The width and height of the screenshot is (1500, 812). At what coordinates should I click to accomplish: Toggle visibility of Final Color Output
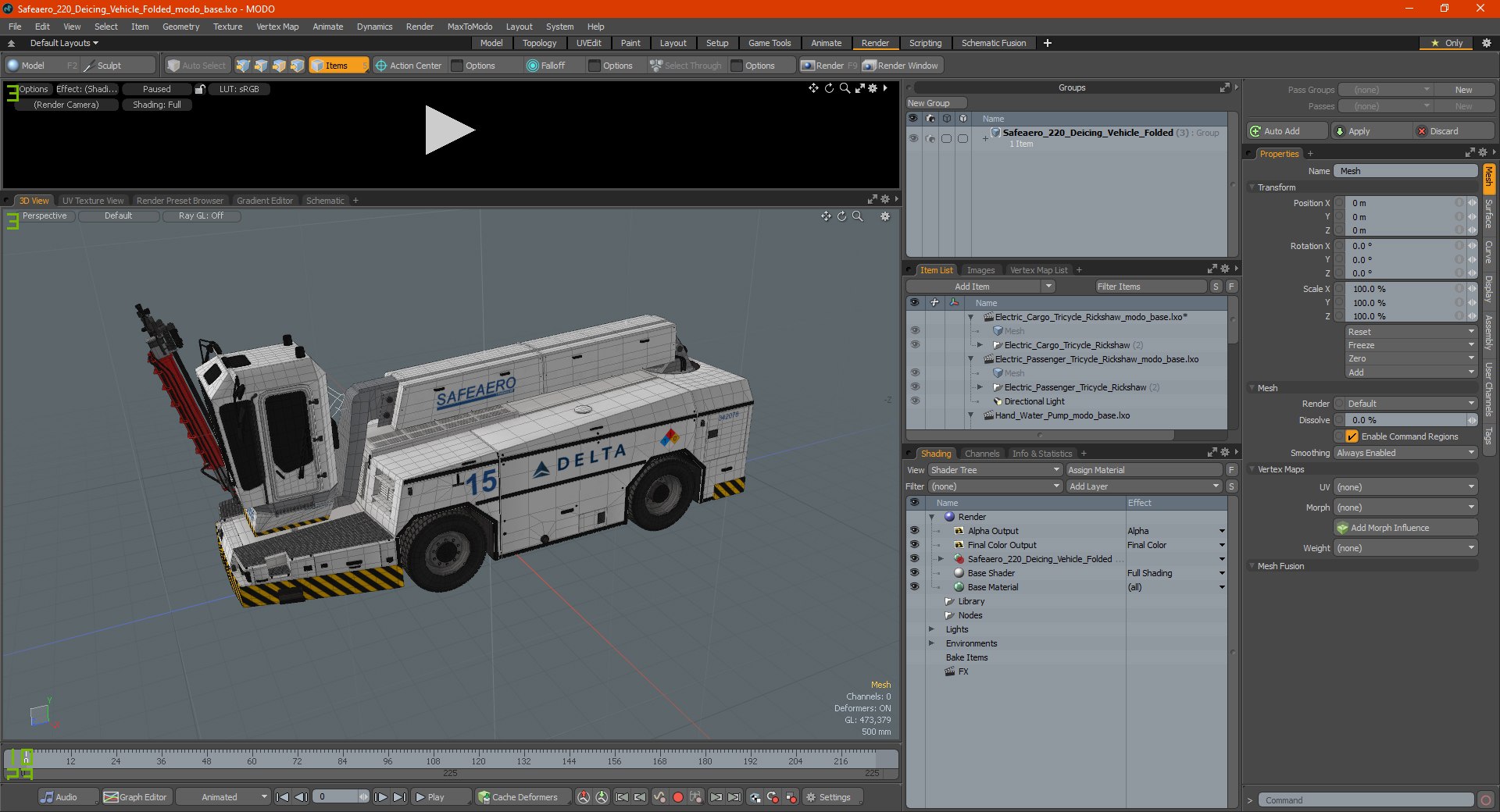point(914,545)
